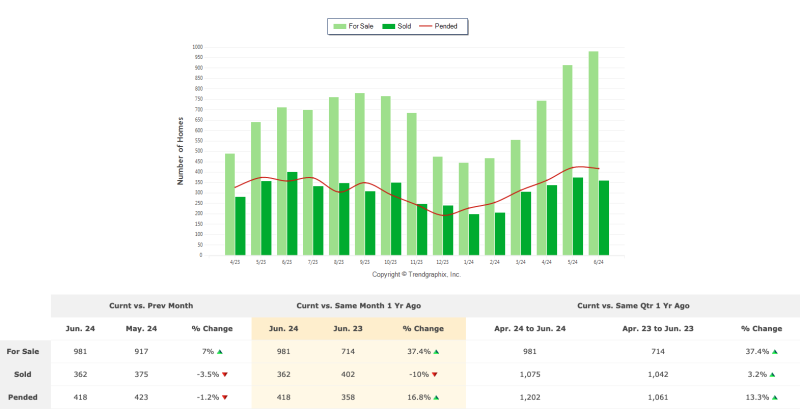Viewport: 800px width, 411px height.
Task: Click the red down arrow beside -1.2%
Action: click(224, 397)
